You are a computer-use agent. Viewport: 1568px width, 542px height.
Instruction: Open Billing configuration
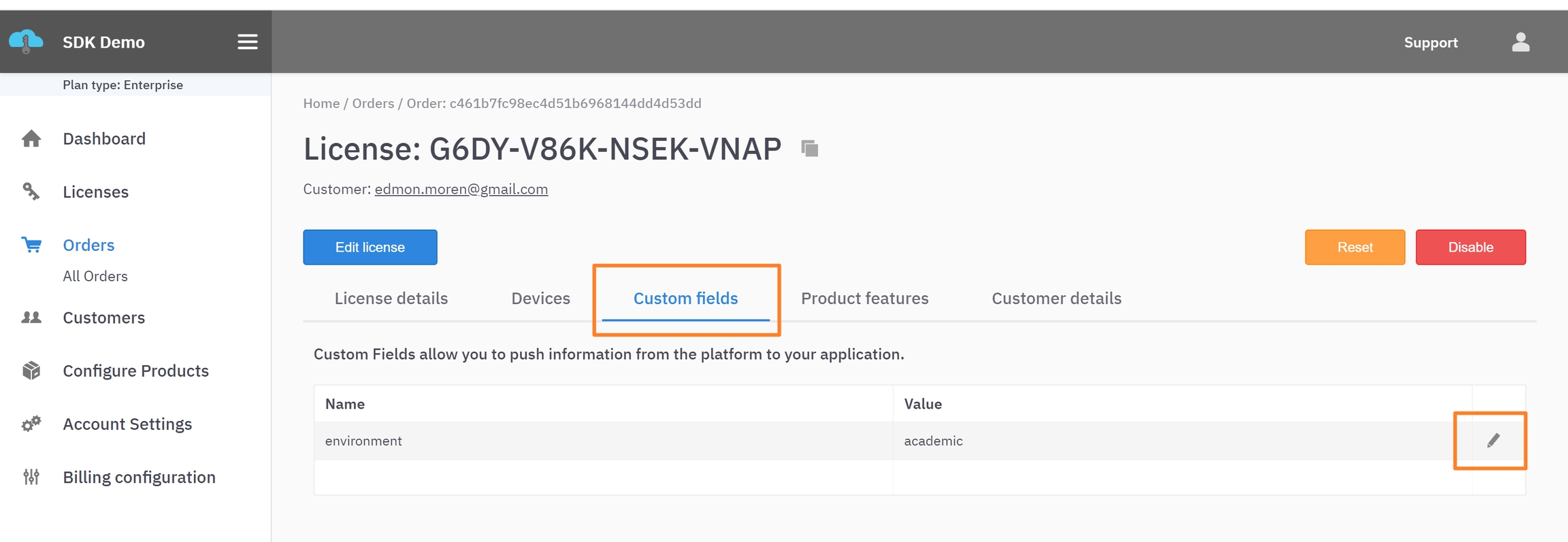tap(139, 477)
